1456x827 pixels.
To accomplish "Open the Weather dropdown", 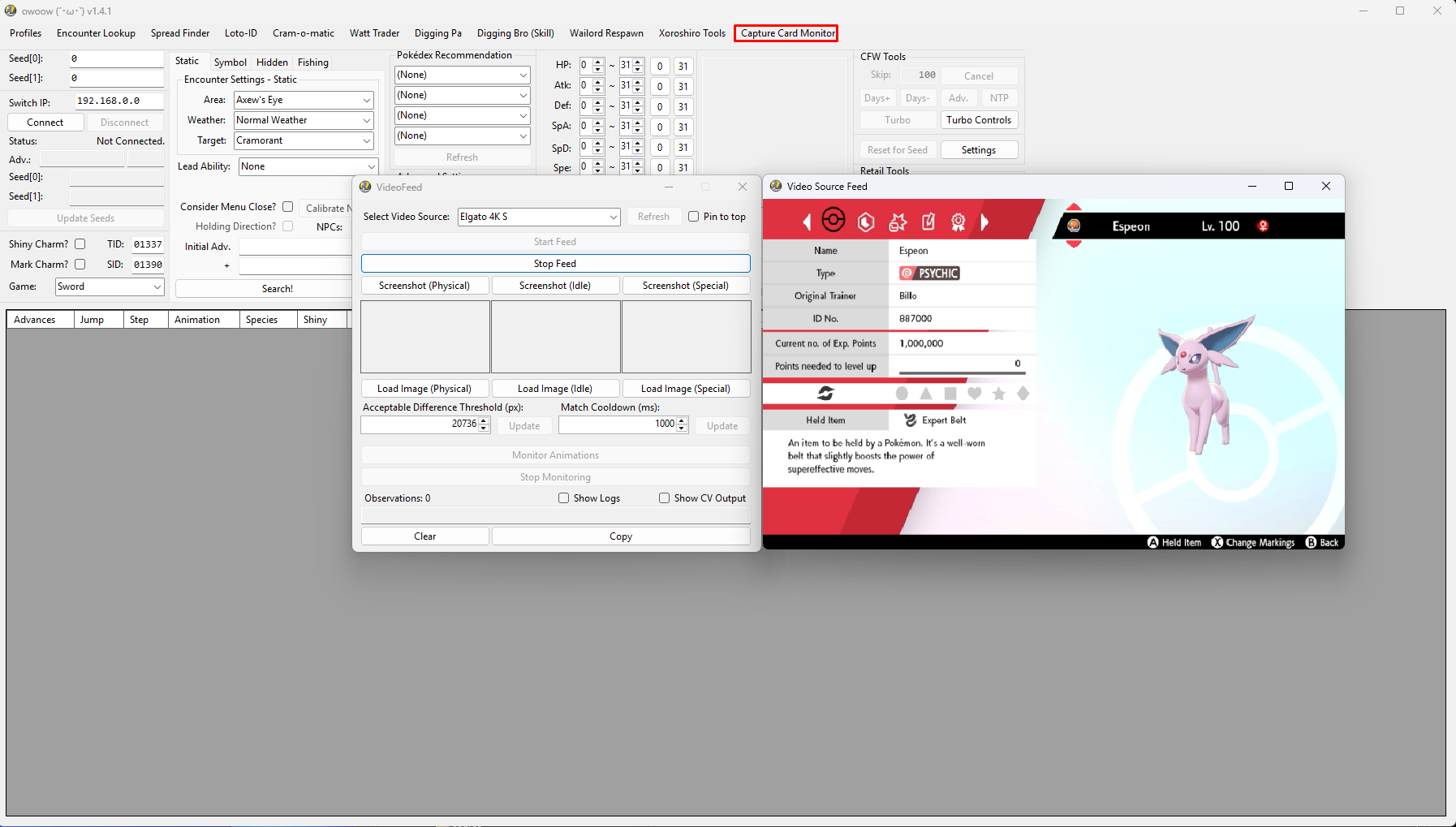I will tap(304, 120).
